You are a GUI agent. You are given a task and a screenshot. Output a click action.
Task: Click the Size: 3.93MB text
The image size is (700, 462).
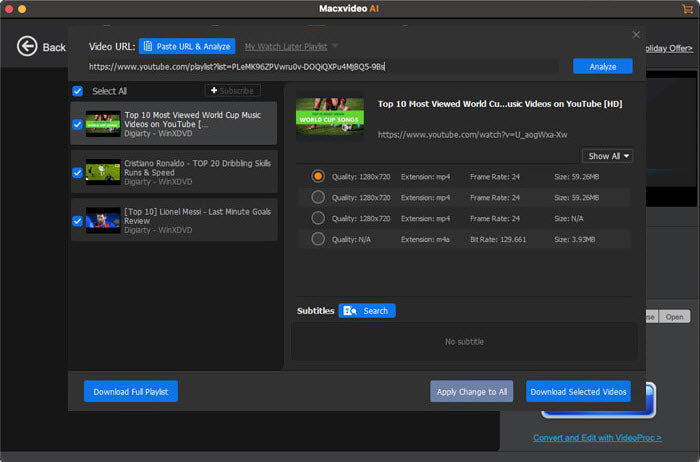574,239
